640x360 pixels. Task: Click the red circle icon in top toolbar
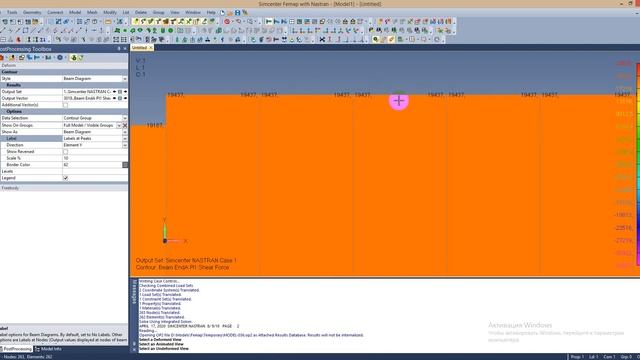click(x=227, y=21)
